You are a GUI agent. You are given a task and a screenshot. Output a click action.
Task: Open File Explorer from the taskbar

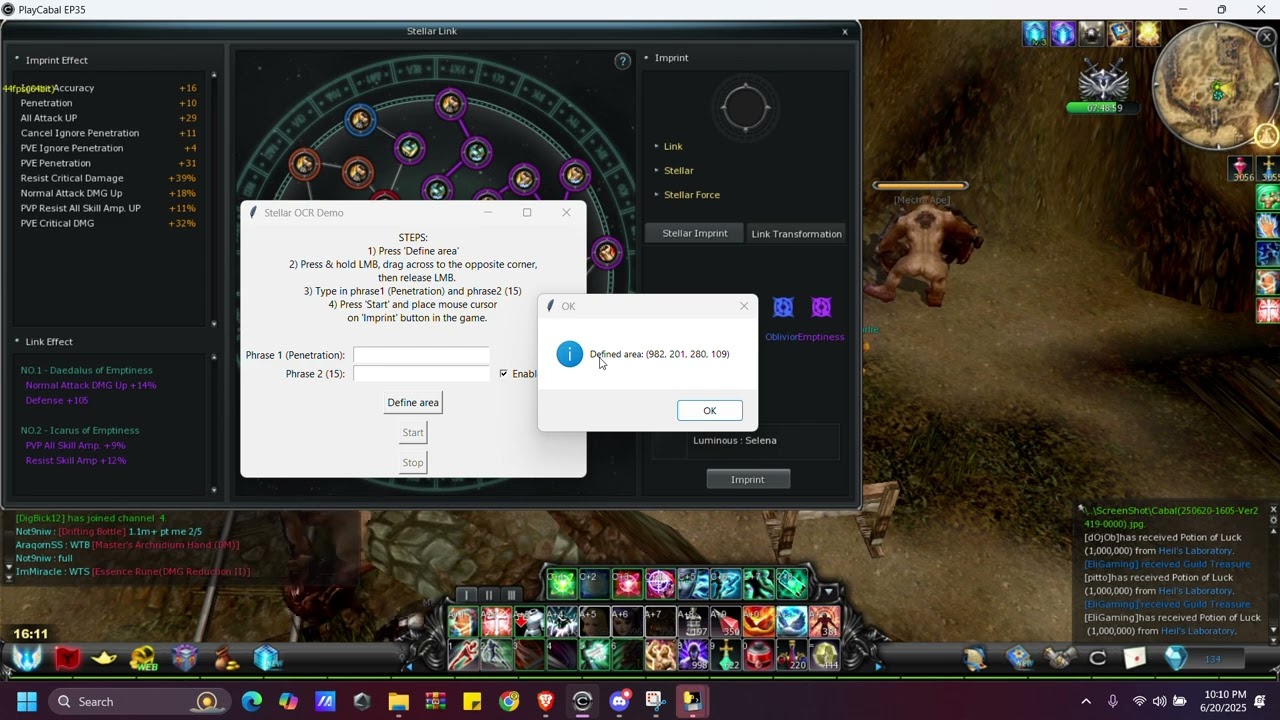pyautogui.click(x=398, y=702)
